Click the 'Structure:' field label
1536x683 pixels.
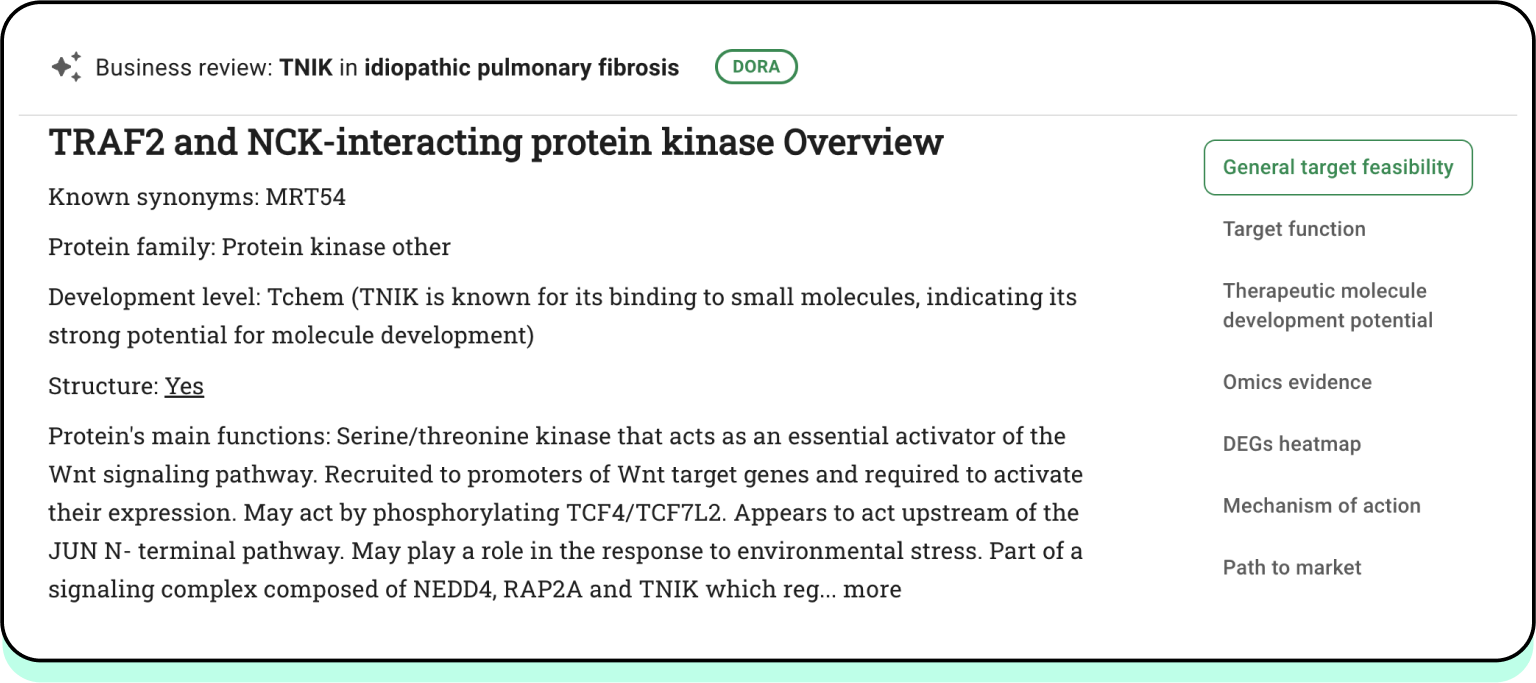tap(103, 386)
